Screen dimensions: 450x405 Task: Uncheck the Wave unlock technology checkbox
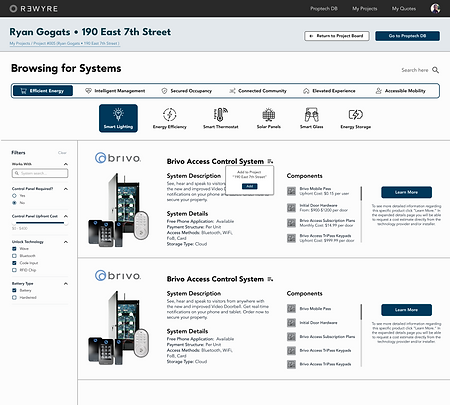tap(14, 249)
